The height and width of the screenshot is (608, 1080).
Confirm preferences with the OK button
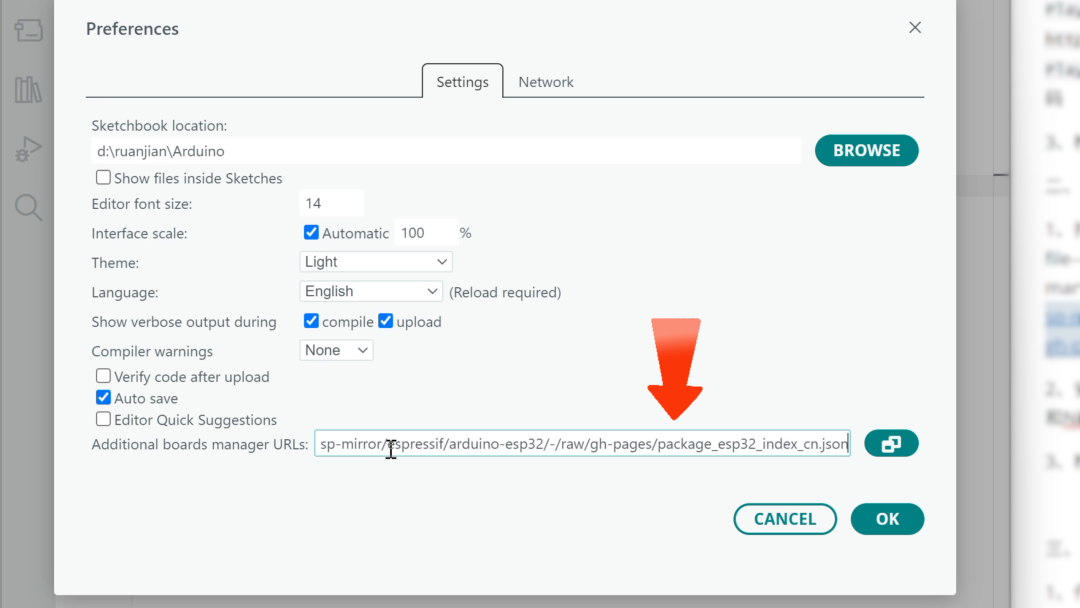pos(887,519)
